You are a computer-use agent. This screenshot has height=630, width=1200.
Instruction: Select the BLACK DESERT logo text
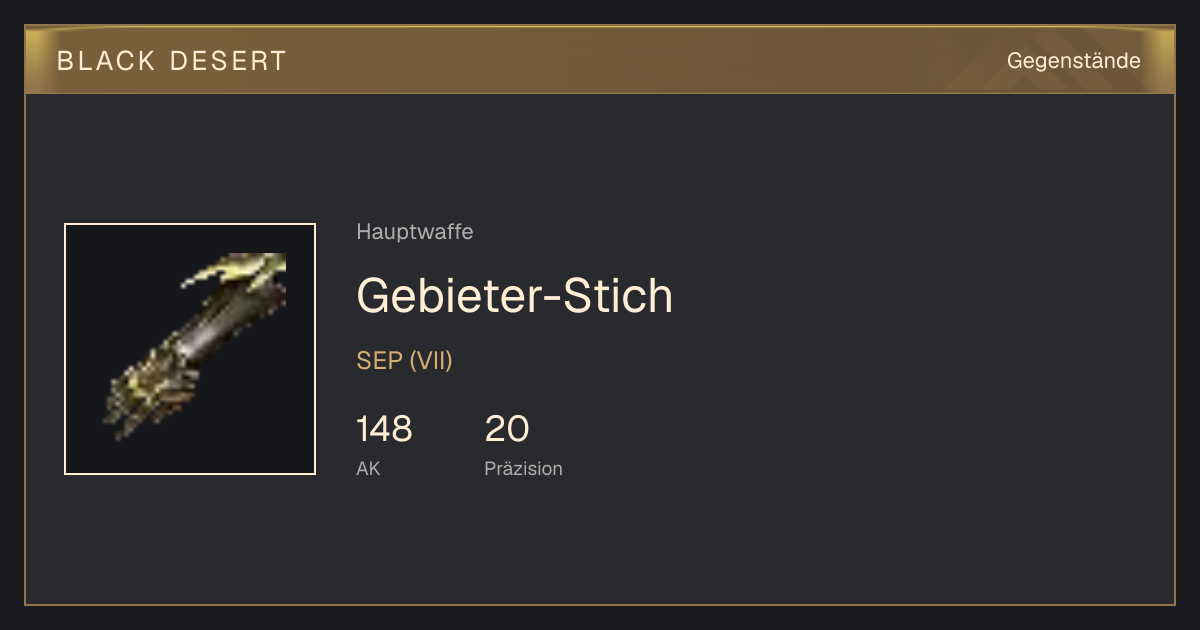(172, 61)
